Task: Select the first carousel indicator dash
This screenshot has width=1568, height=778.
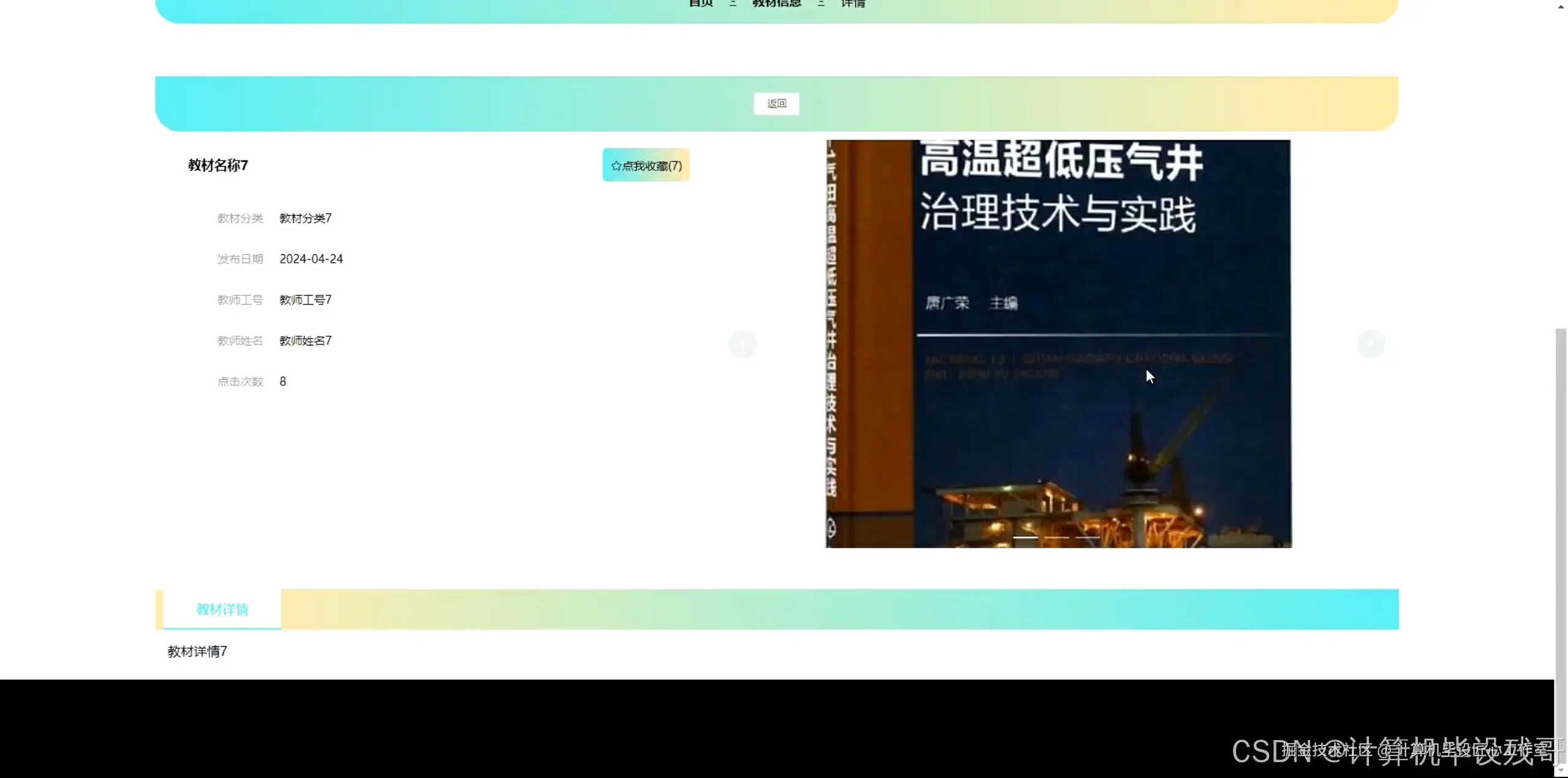Action: 1025,537
